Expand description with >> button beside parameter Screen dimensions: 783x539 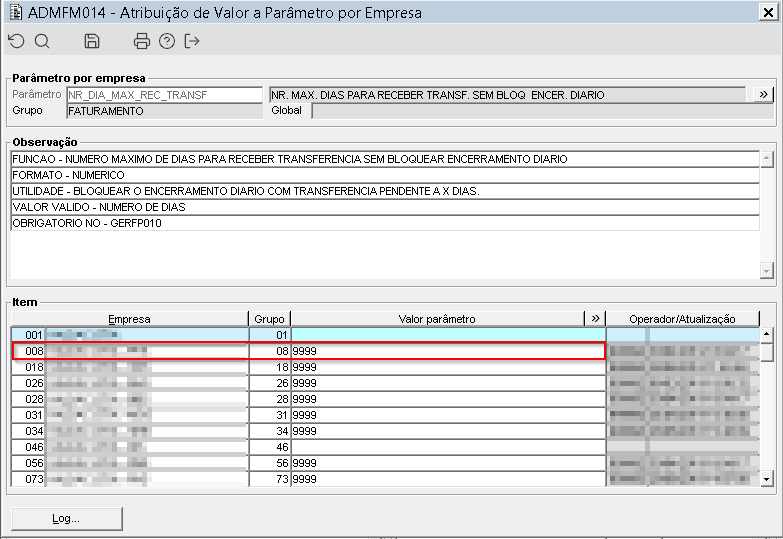(x=763, y=94)
